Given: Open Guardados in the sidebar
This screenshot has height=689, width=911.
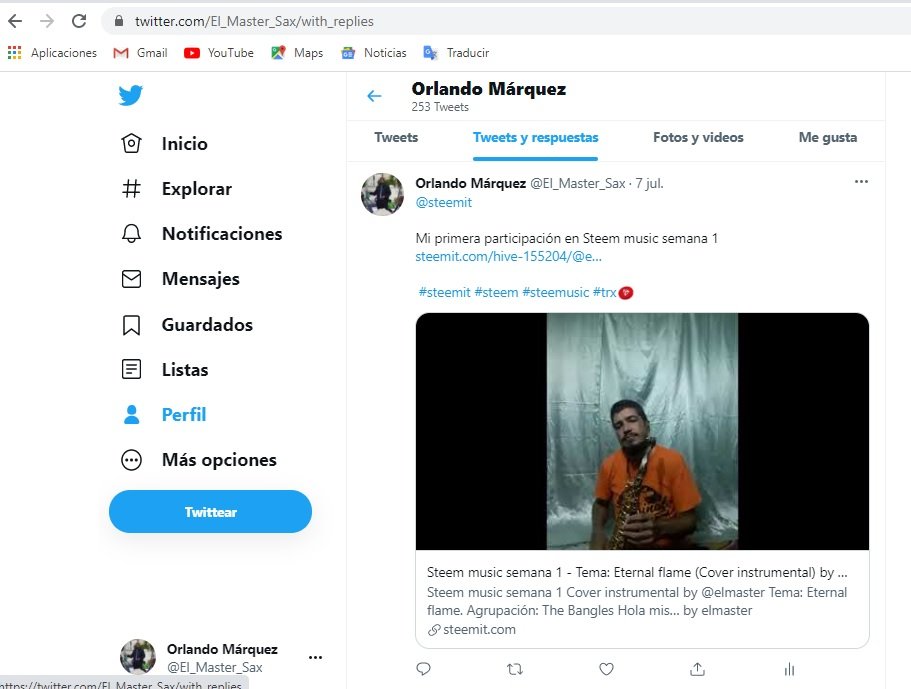Looking at the screenshot, I should [207, 325].
